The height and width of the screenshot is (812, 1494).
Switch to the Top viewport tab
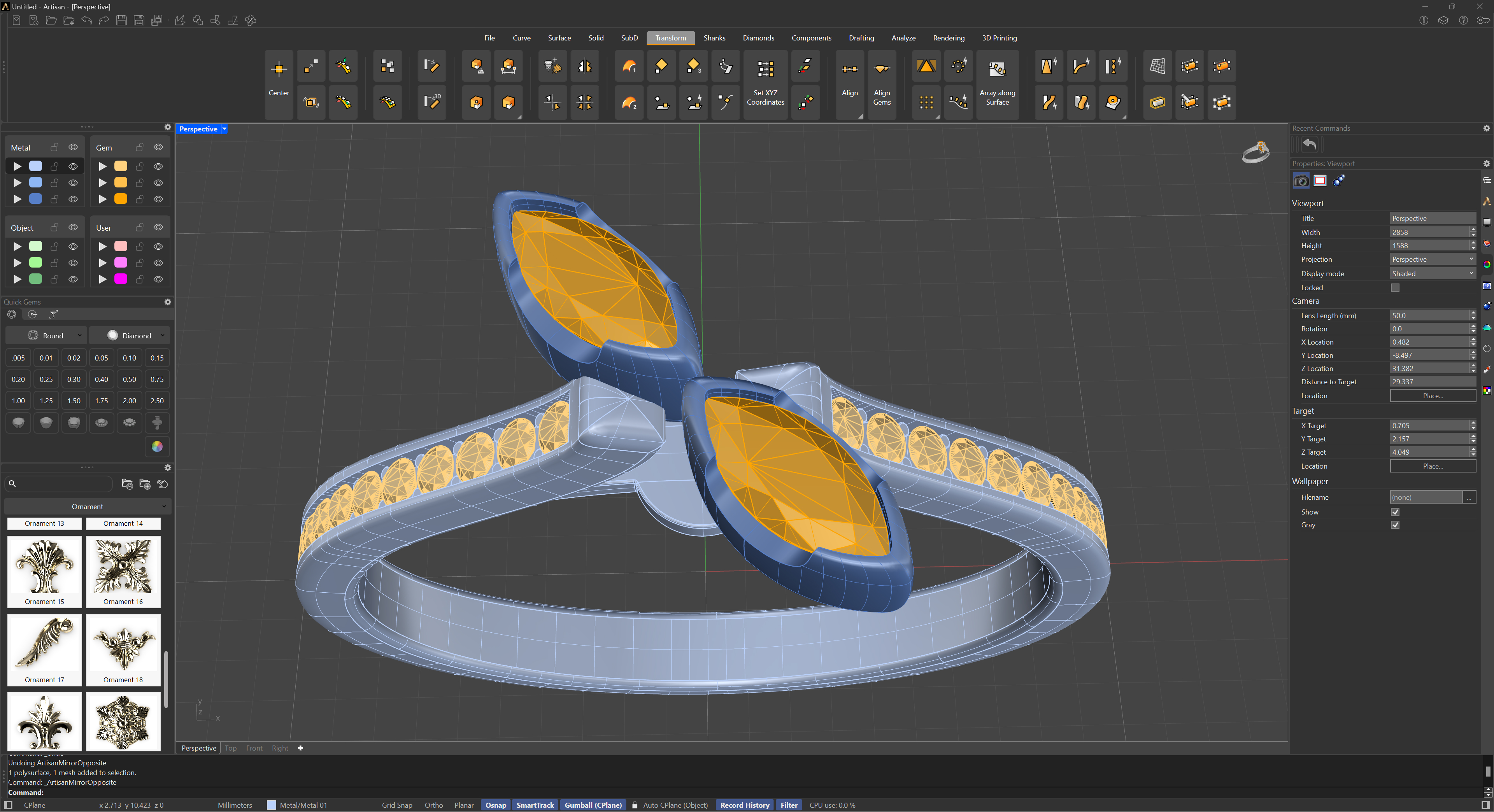pos(231,748)
